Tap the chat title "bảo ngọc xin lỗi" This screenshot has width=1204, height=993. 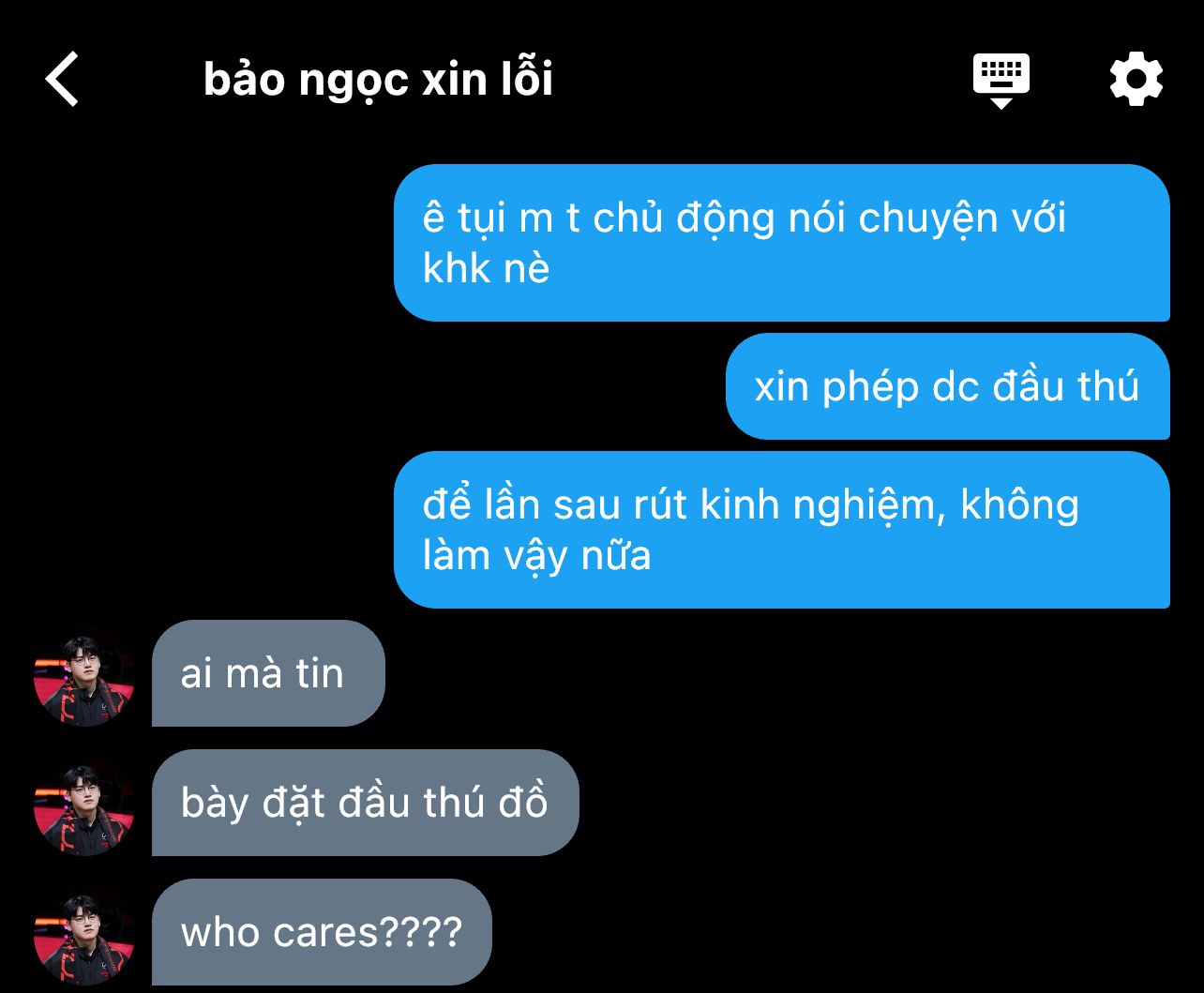(x=378, y=80)
